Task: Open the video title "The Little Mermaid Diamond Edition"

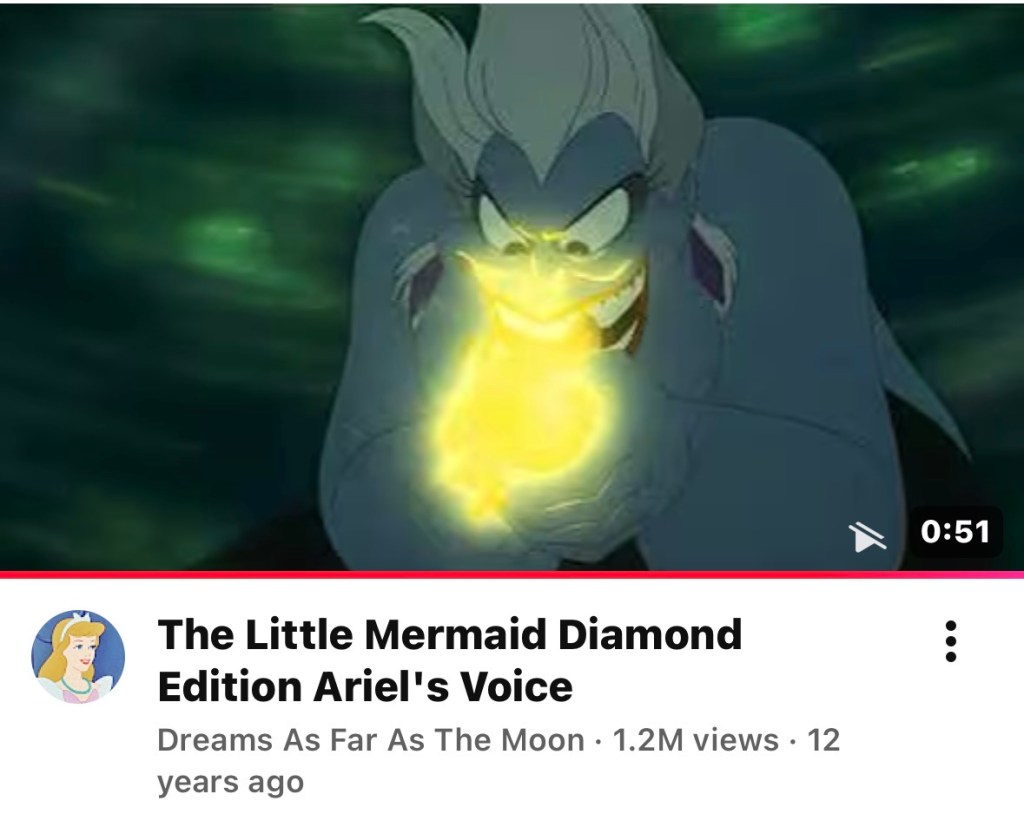Action: [449, 660]
